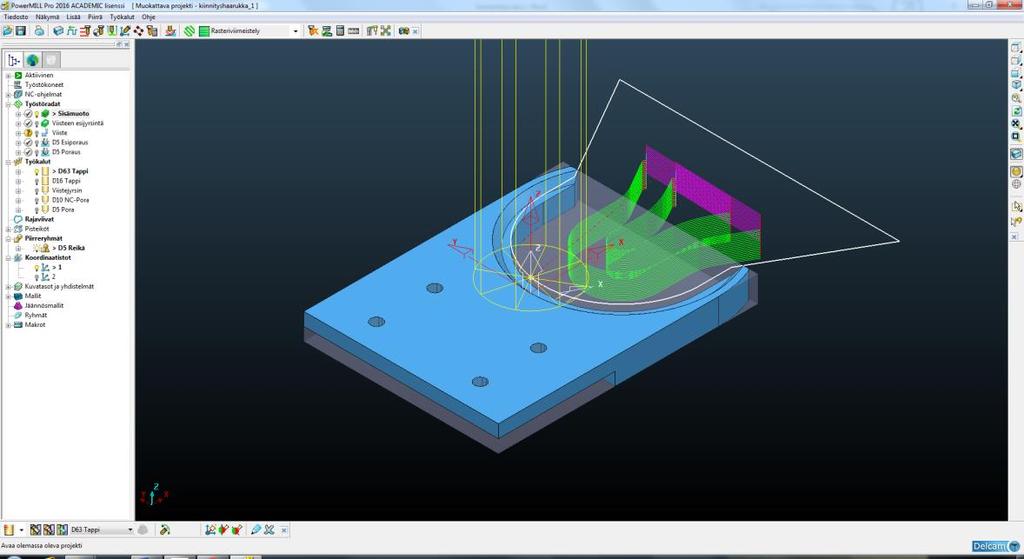
Task: Collapse the Työkalut tree branch
Action: pos(8,161)
